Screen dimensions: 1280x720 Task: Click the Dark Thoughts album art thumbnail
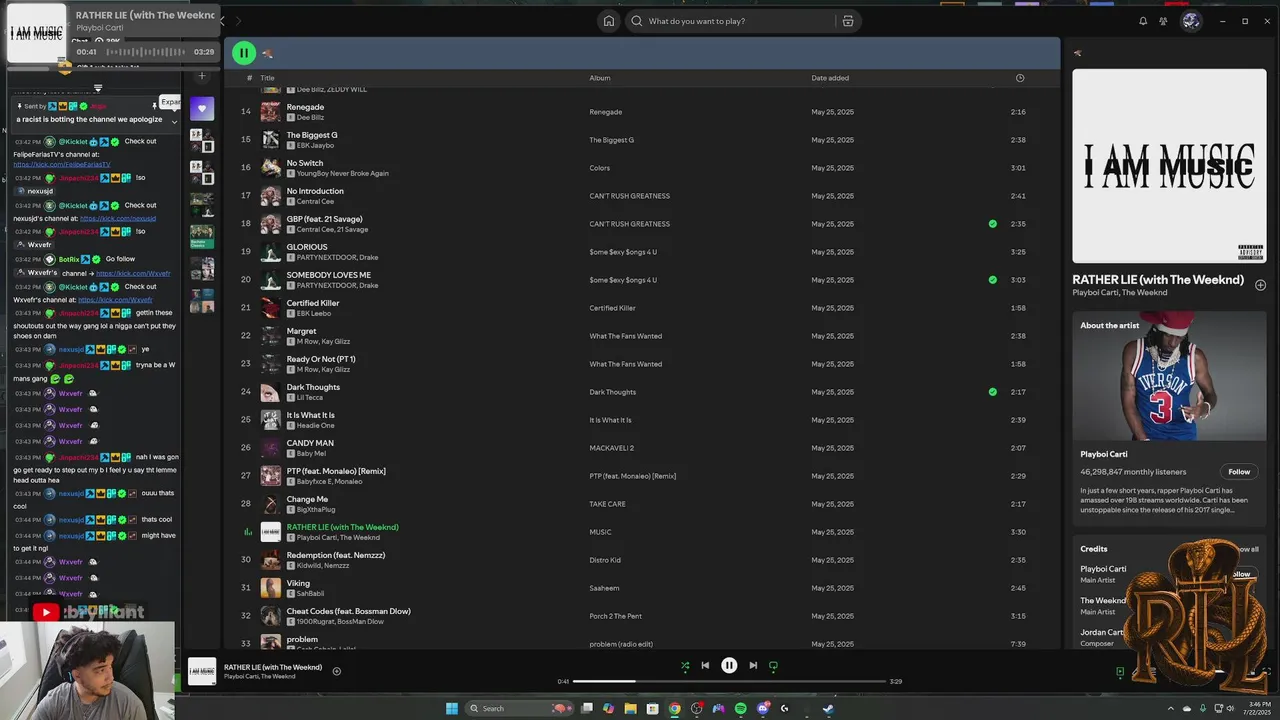point(271,392)
